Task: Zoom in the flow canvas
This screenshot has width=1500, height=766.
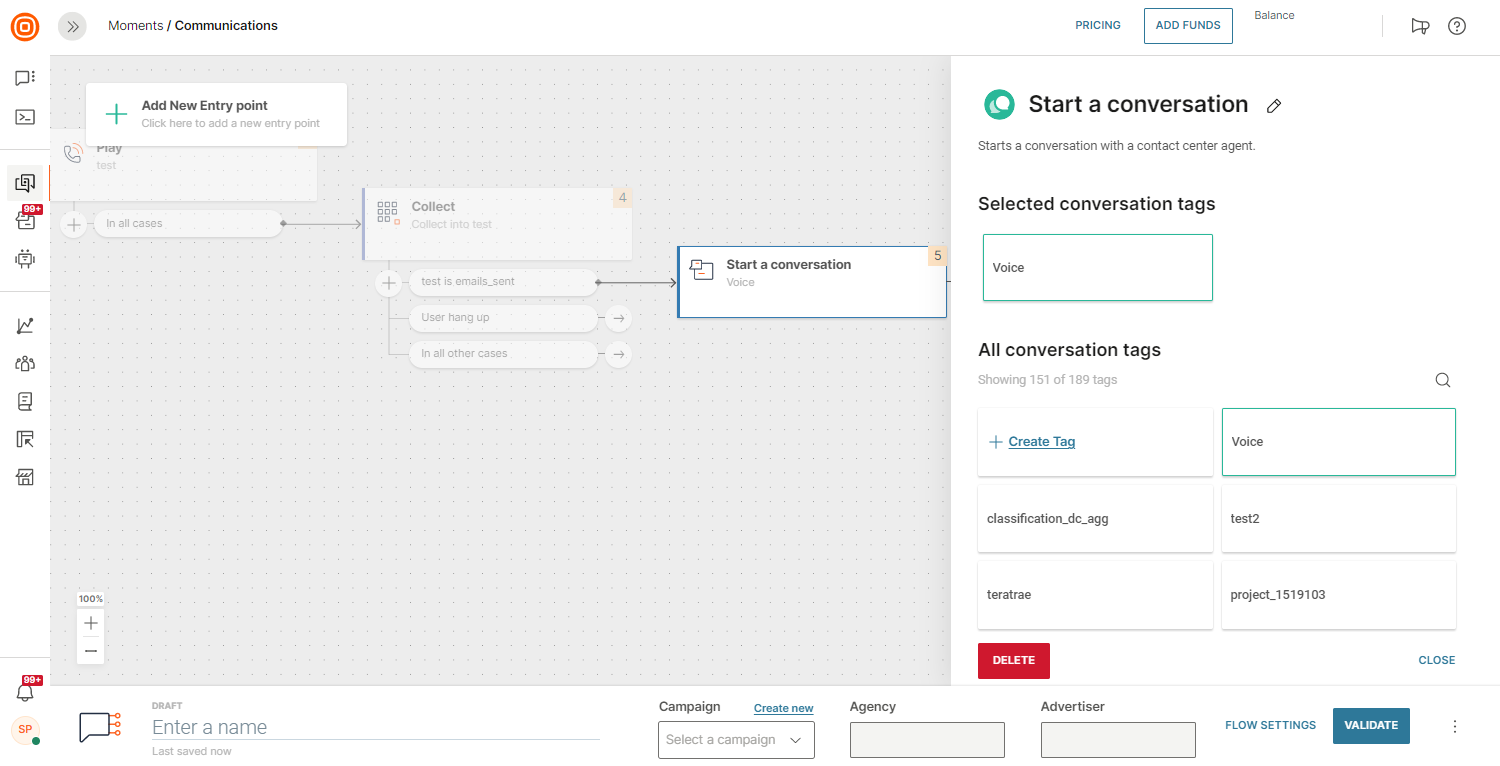Action: [91, 623]
